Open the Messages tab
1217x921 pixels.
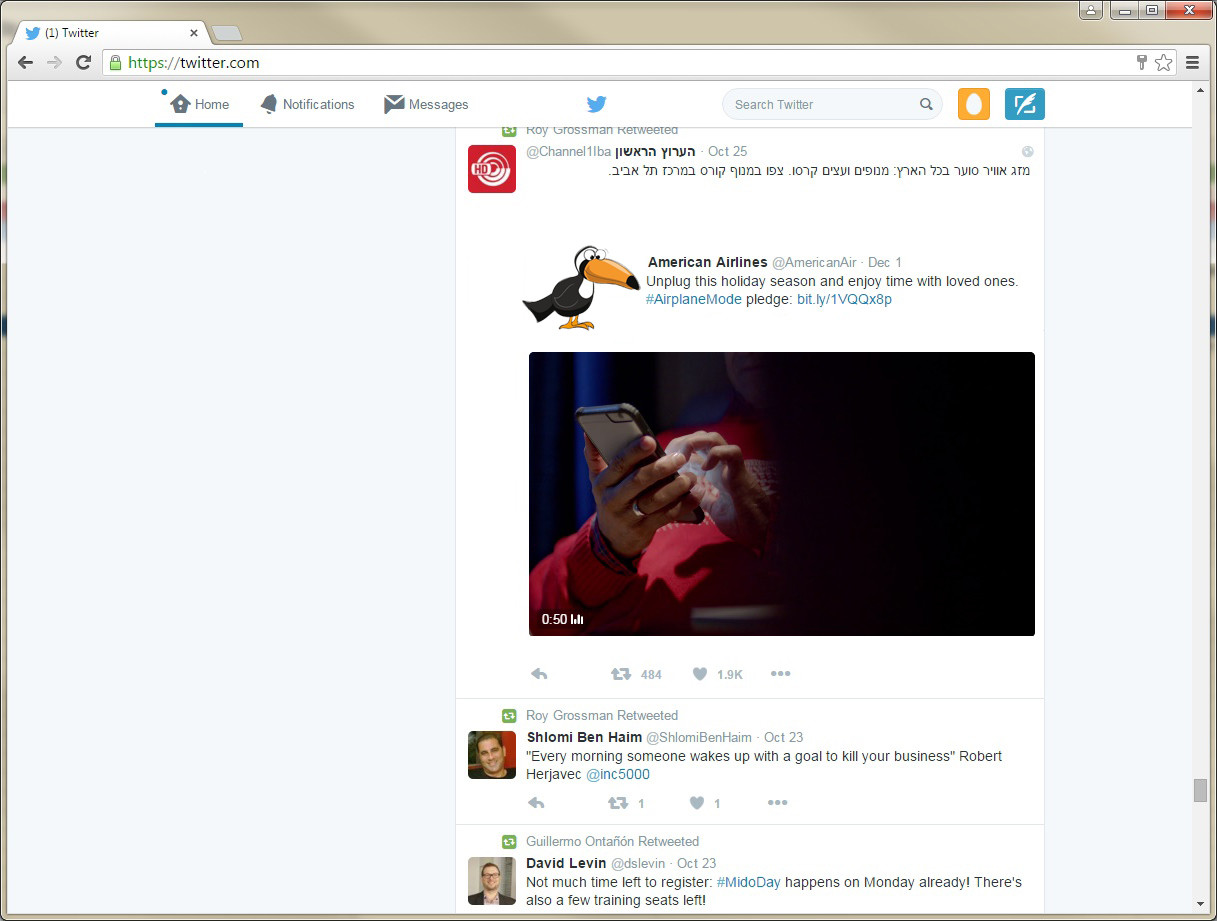coord(427,104)
